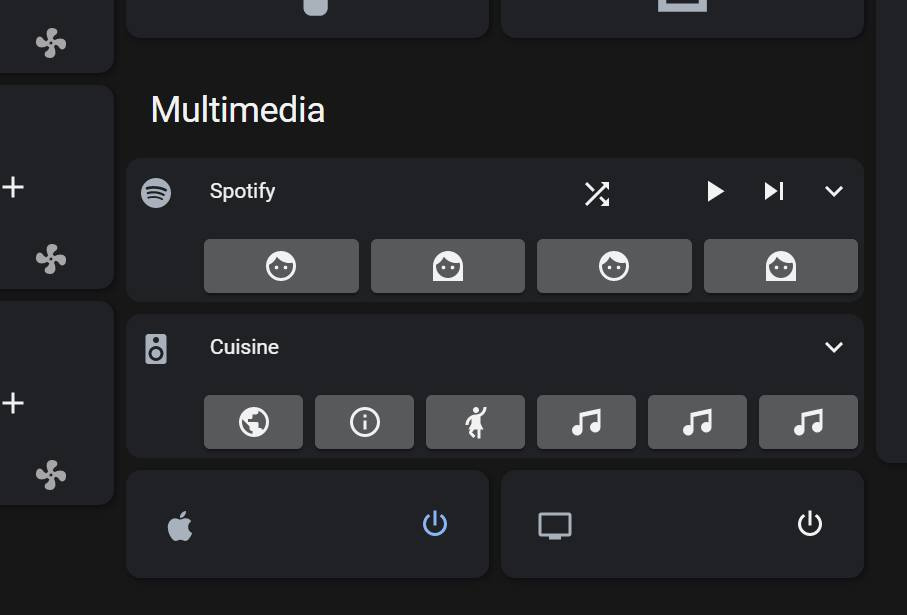Collapse the Cuisine card using its chevron
Image resolution: width=907 pixels, height=615 pixels.
click(834, 347)
